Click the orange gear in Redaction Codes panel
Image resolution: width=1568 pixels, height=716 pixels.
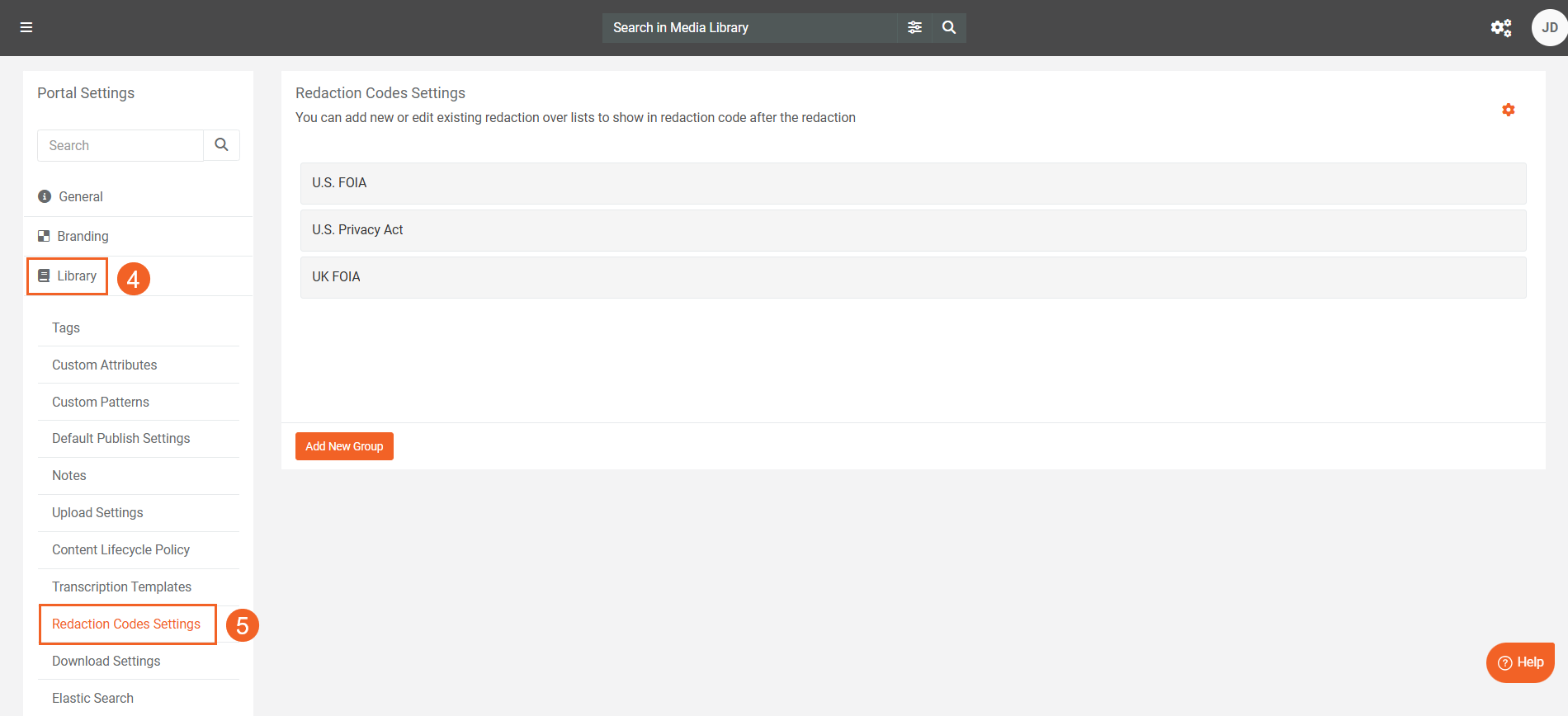(1508, 110)
